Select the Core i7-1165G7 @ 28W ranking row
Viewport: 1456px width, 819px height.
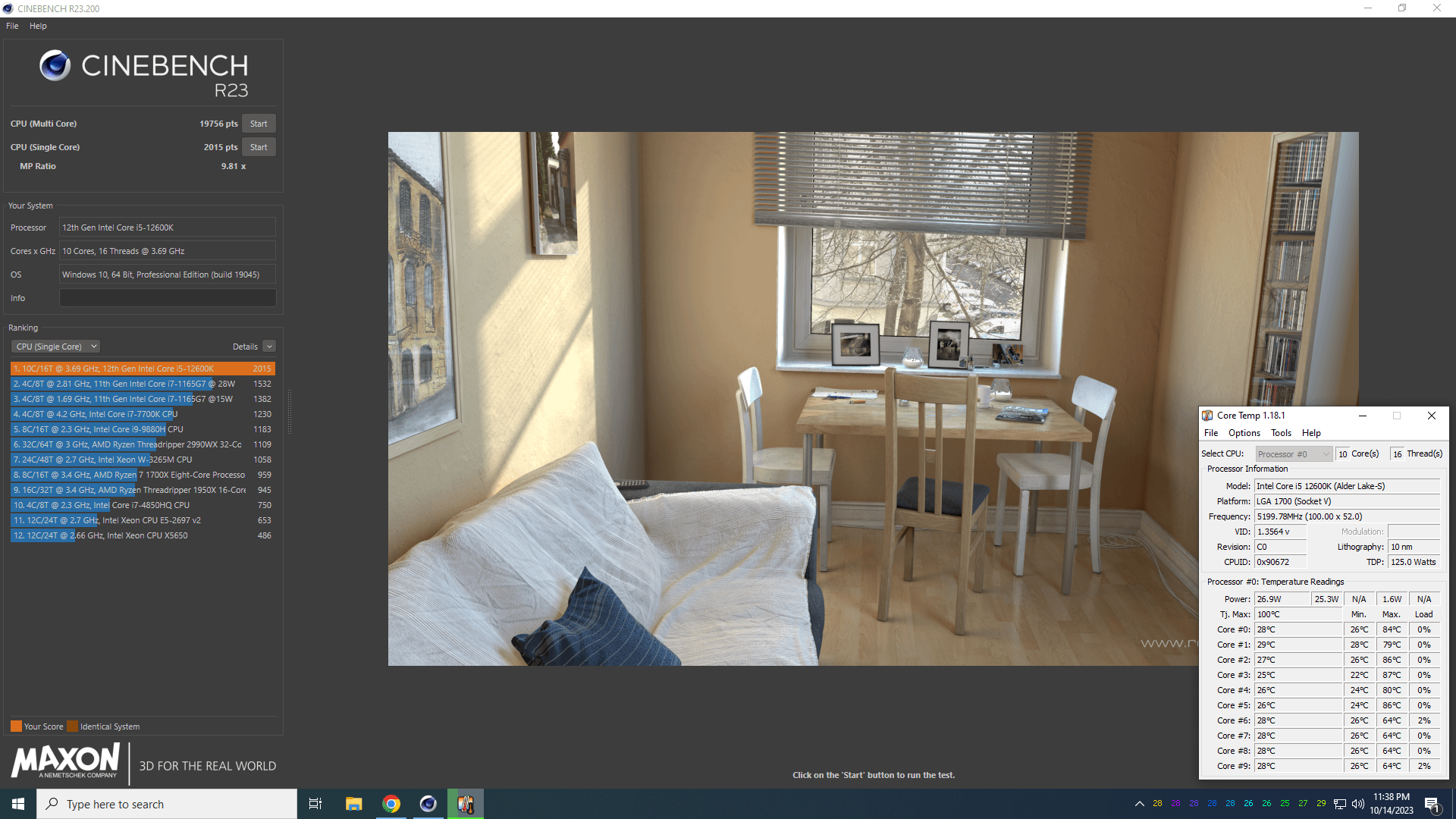tap(143, 384)
